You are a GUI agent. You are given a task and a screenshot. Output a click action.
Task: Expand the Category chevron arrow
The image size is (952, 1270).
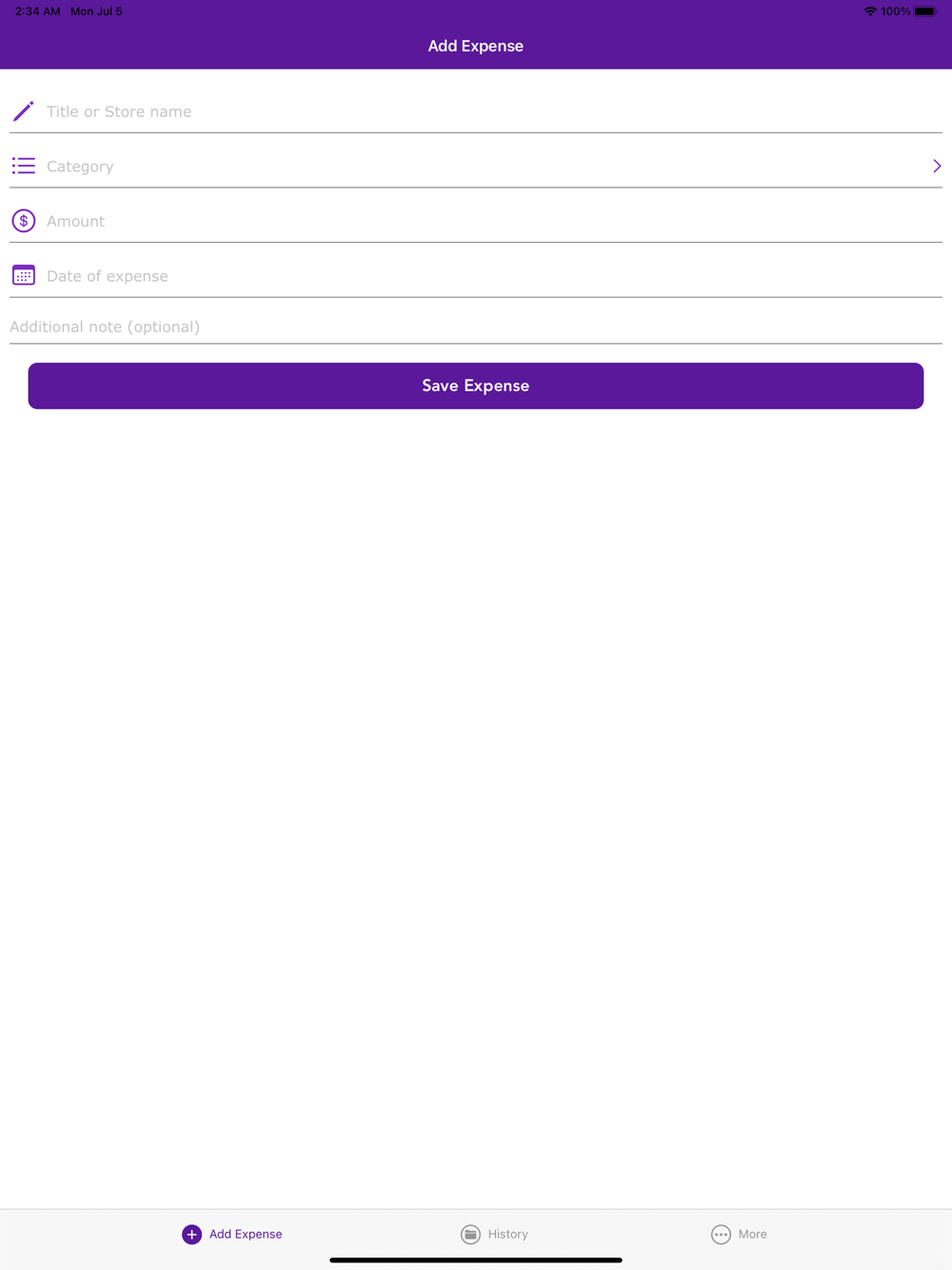click(x=937, y=167)
